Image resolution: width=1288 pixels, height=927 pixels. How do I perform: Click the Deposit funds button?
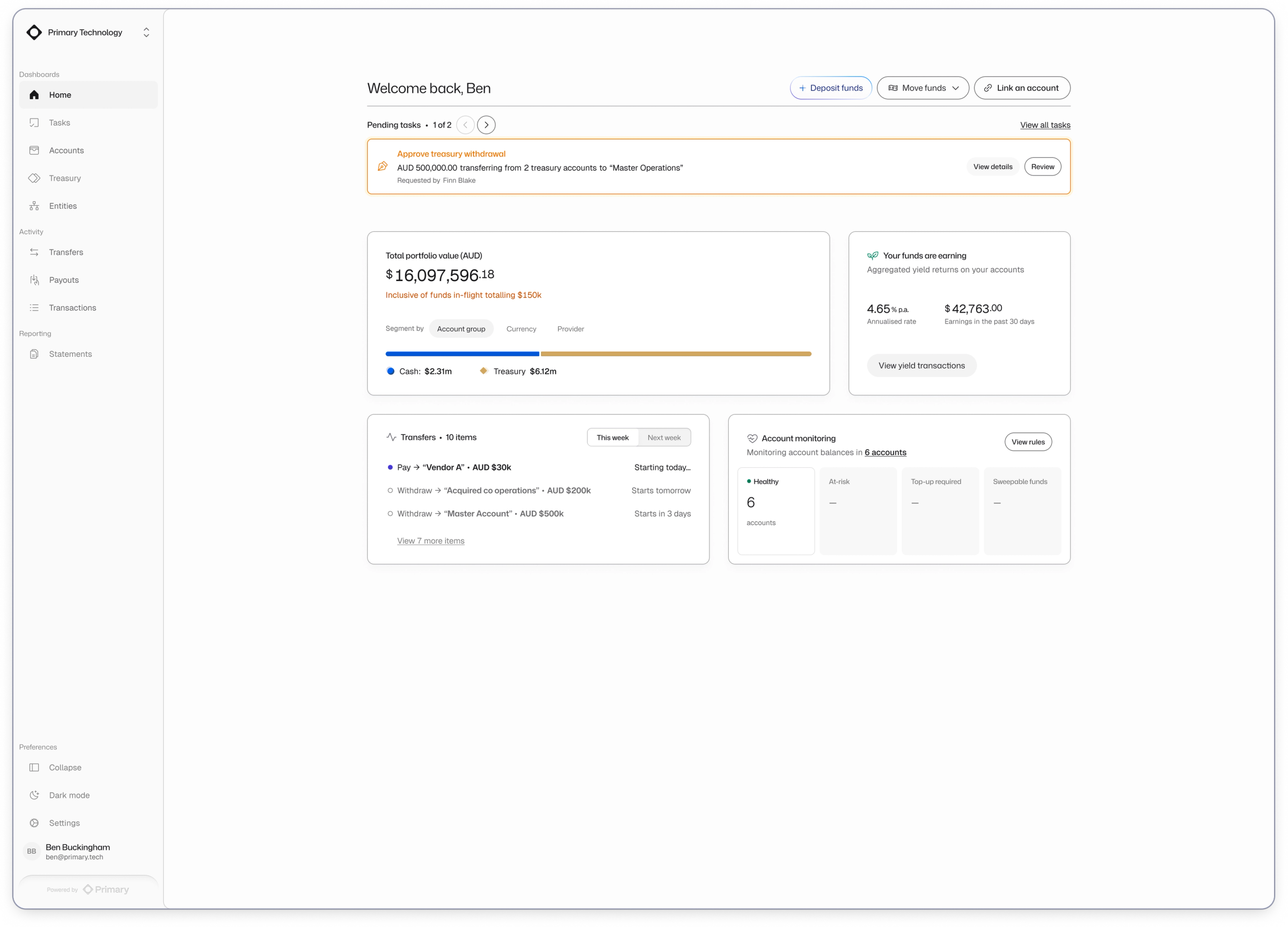click(x=830, y=88)
